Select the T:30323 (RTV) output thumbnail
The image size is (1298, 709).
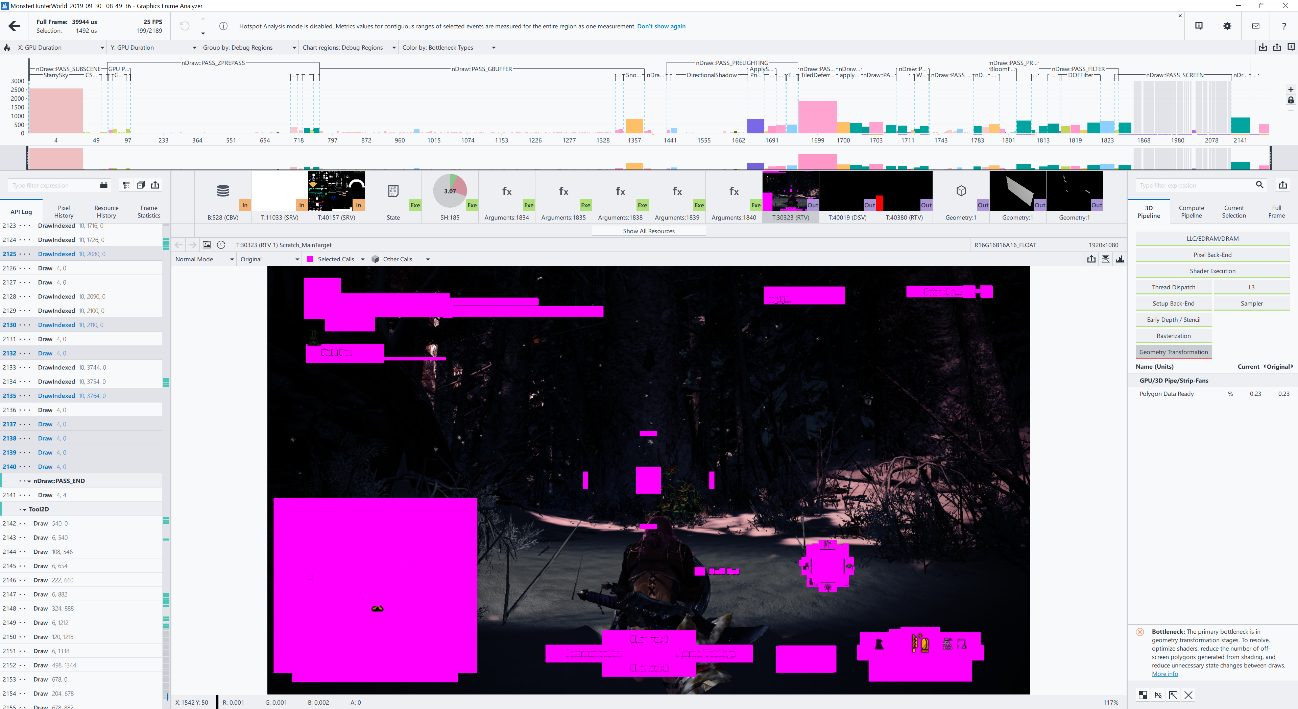(x=791, y=195)
